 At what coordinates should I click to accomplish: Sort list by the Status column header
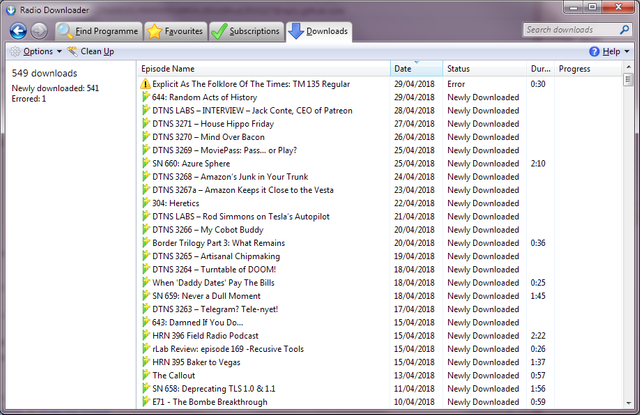click(485, 69)
